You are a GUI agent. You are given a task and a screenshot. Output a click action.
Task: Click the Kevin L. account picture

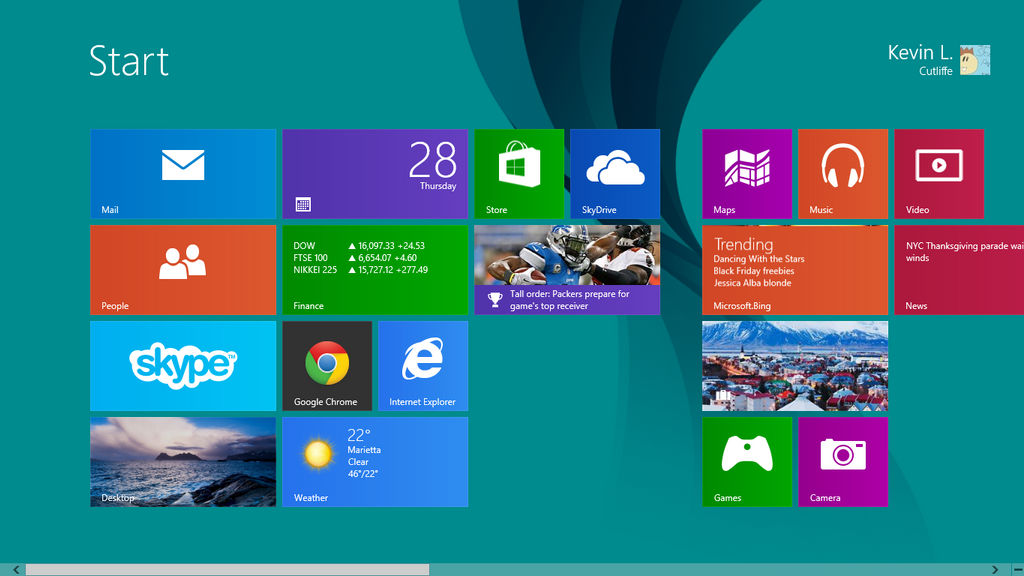point(975,60)
